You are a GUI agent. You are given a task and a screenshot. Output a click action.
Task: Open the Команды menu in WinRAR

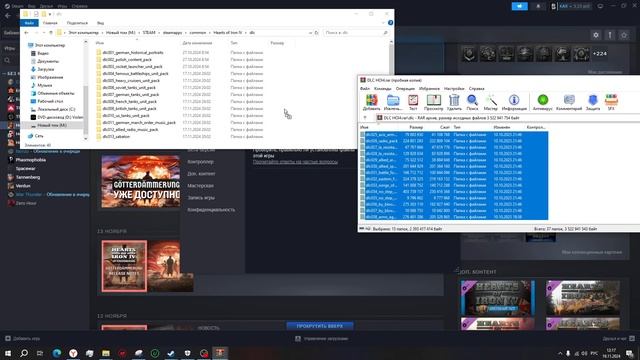click(382, 89)
